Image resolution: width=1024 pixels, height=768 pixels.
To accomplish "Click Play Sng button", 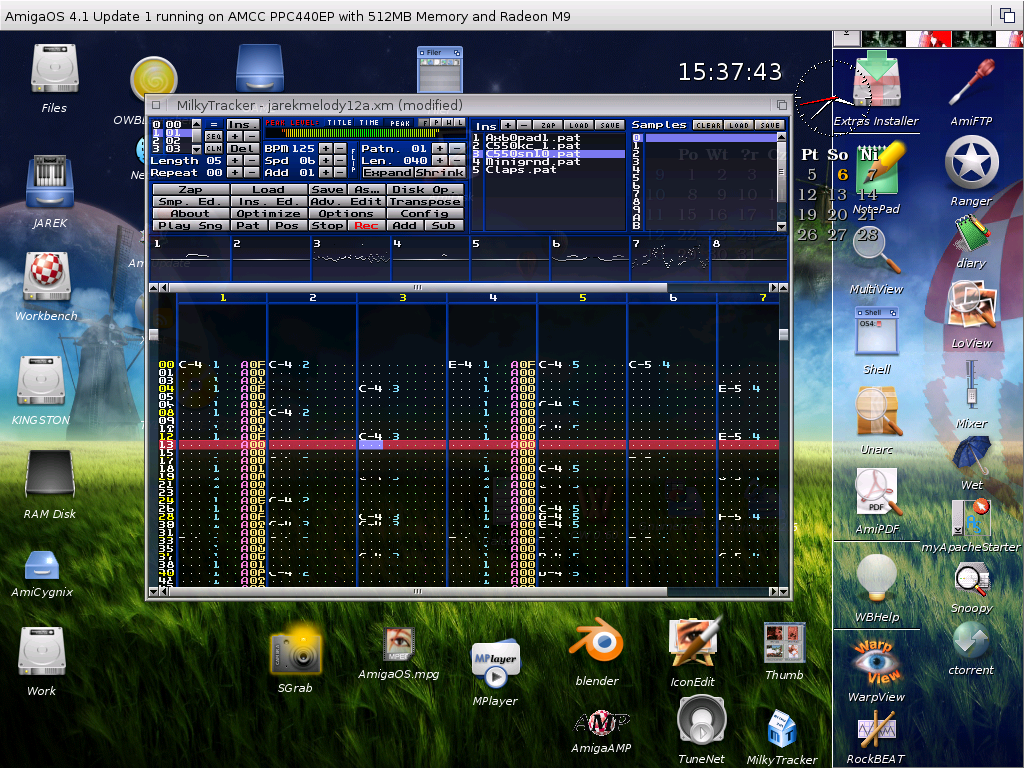I will pos(191,225).
